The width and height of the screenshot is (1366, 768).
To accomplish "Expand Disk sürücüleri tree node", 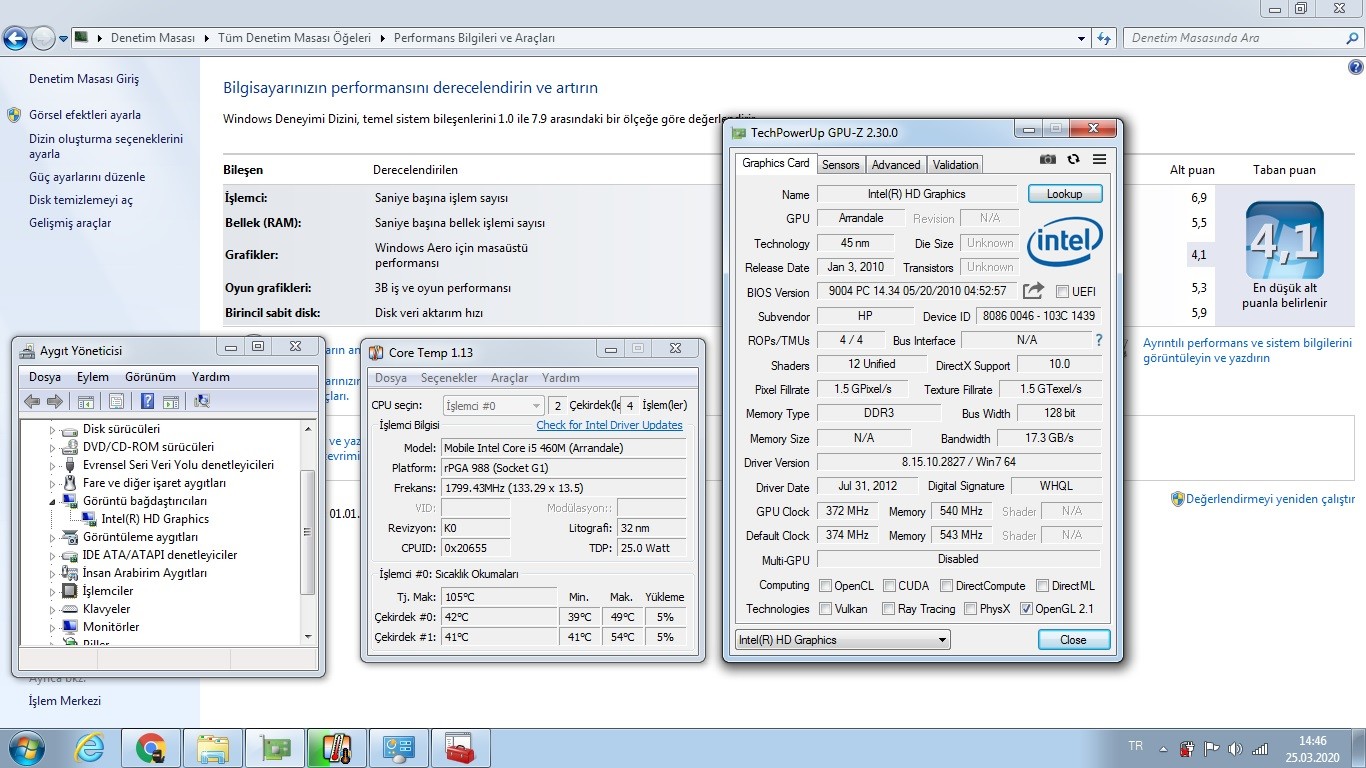I will point(53,429).
